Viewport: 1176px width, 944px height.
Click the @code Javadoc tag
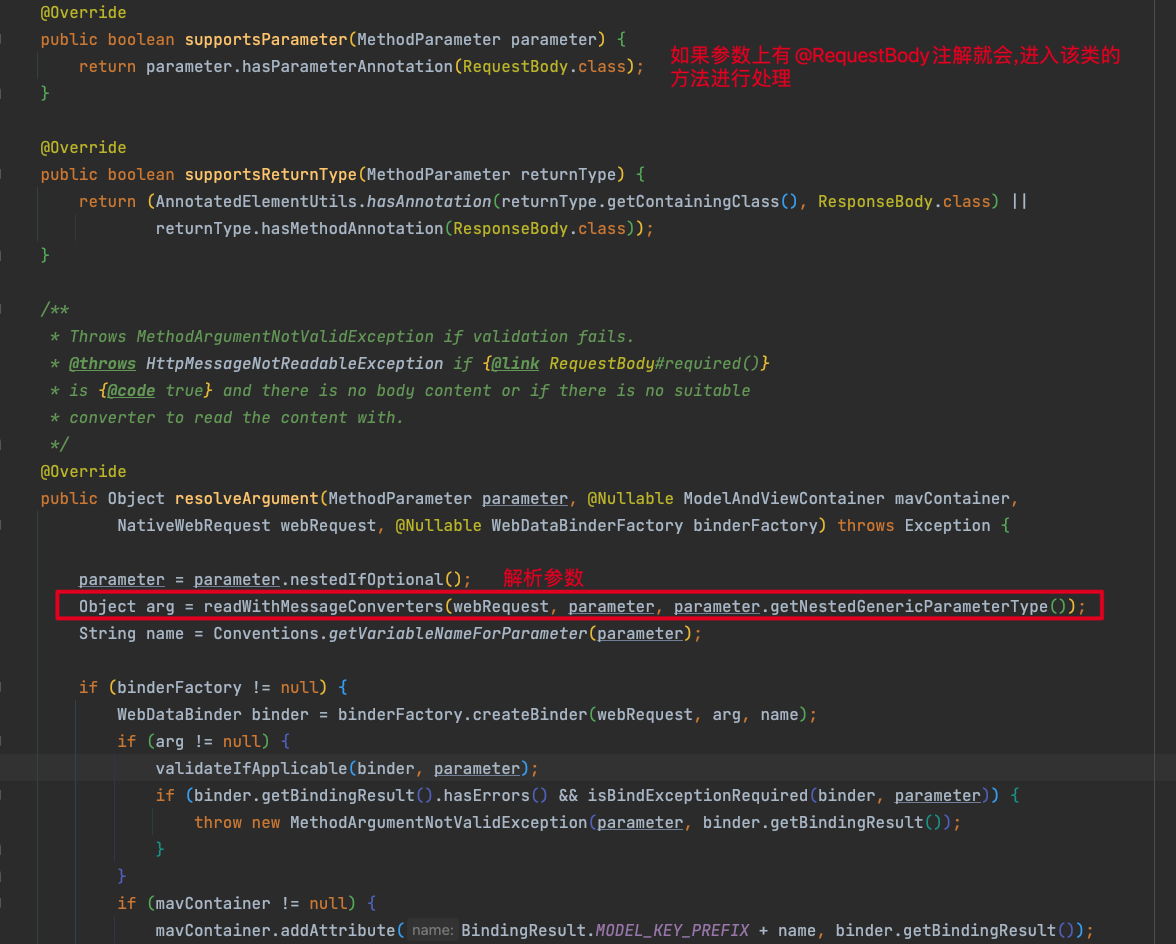131,391
